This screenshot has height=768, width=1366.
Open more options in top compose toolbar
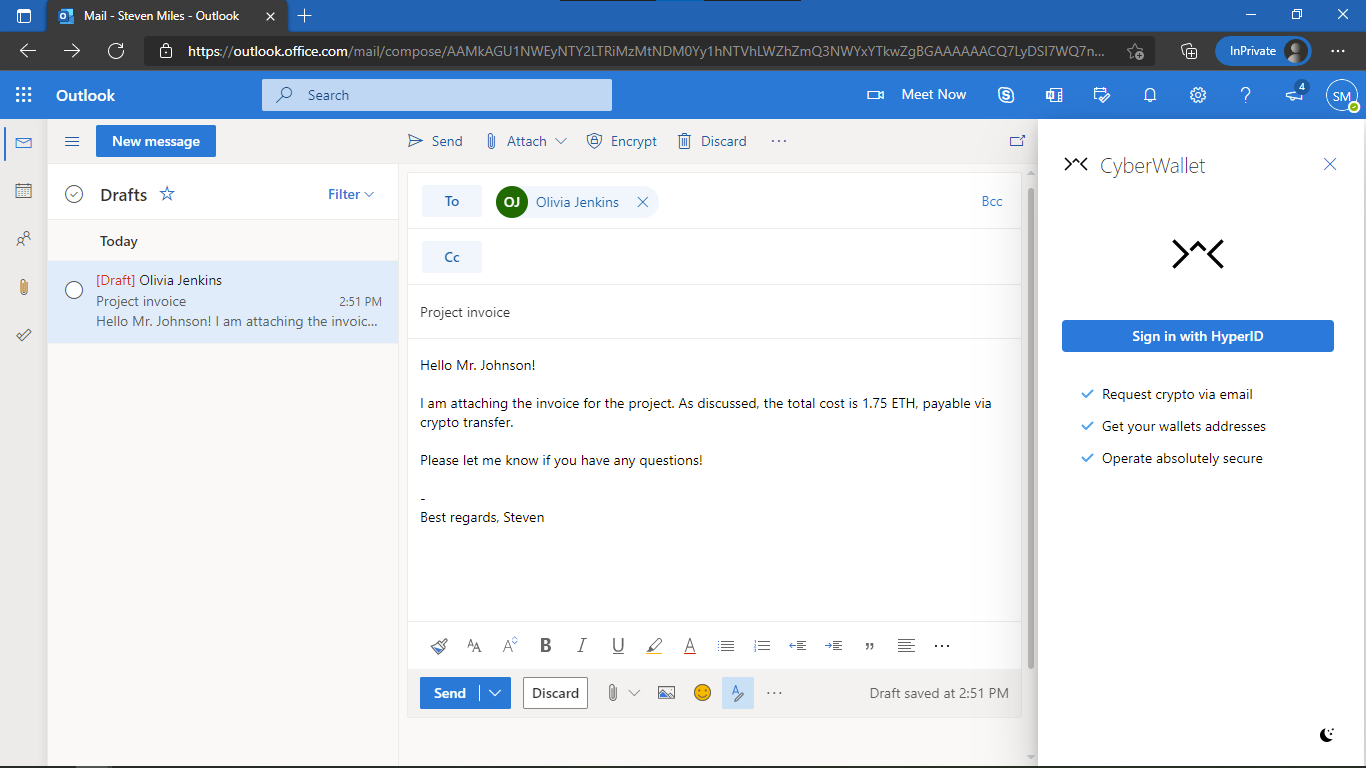coord(779,141)
